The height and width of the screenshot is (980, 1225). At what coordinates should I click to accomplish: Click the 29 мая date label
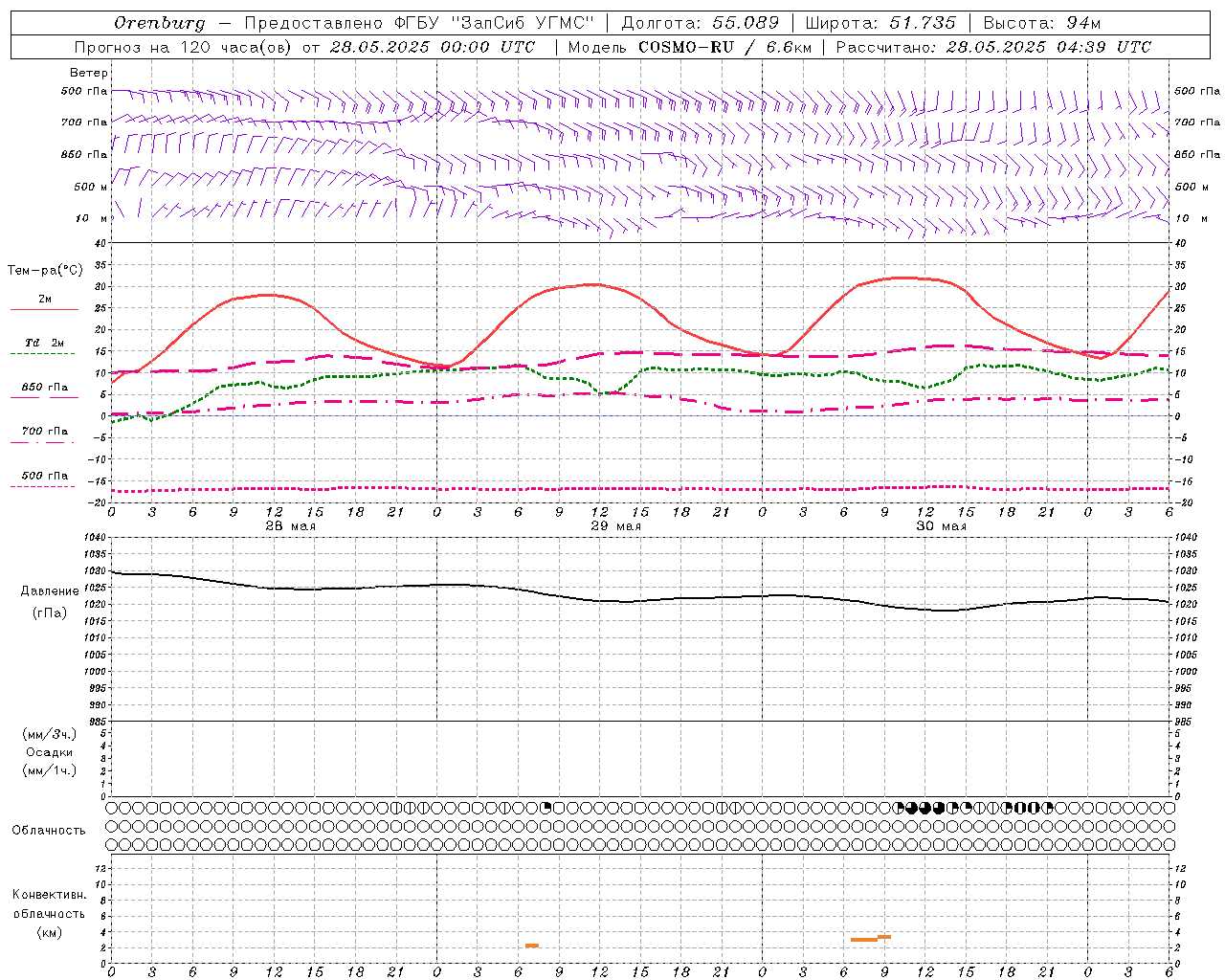pyautogui.click(x=616, y=526)
